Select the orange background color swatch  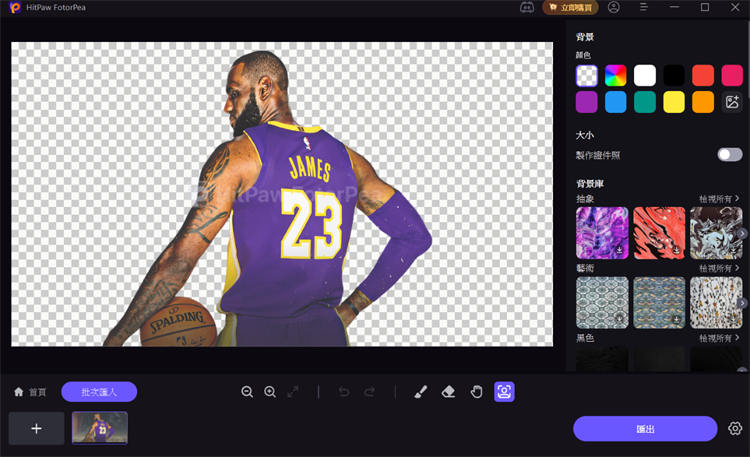703,102
